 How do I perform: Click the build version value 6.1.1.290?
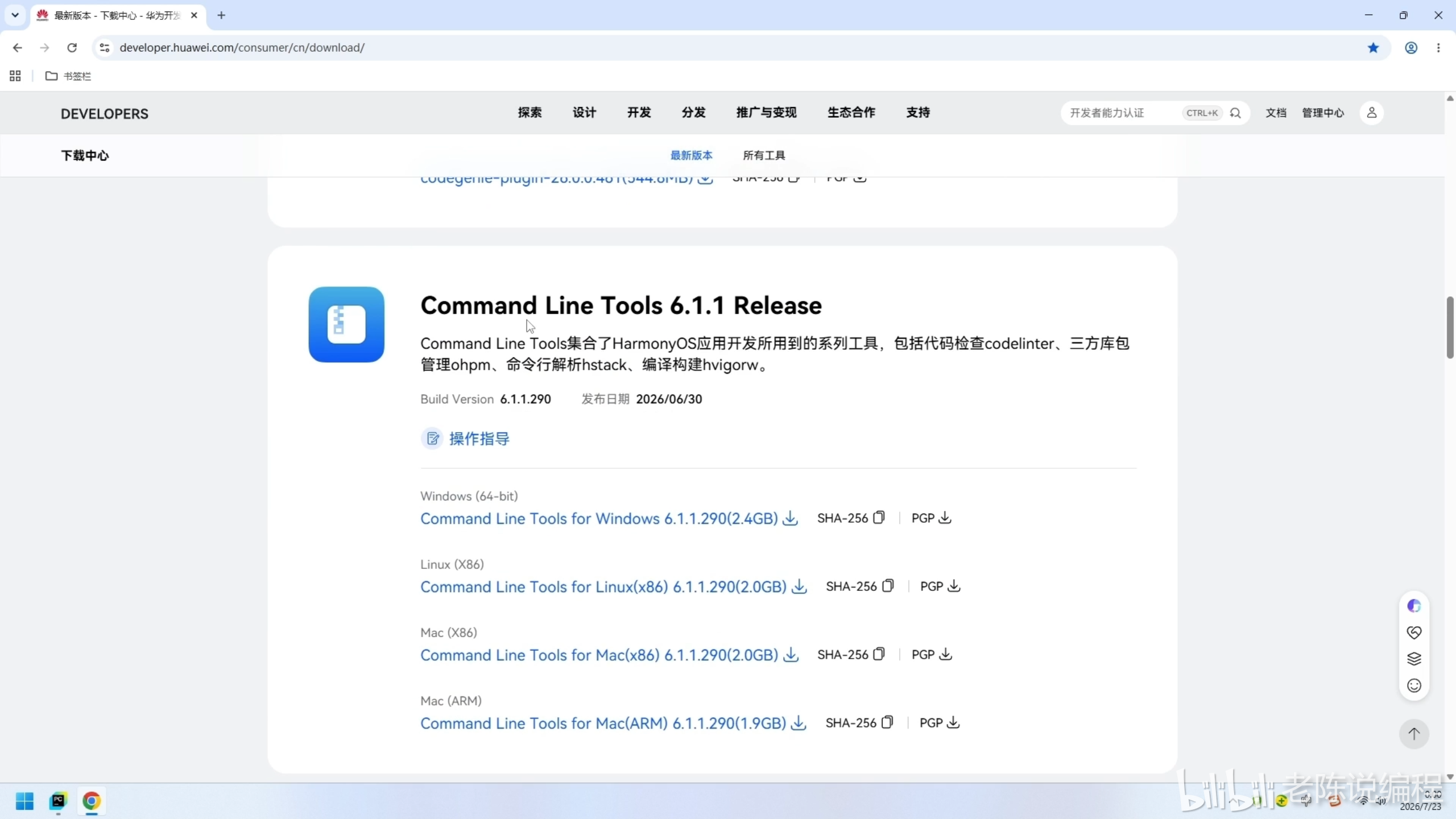526,399
